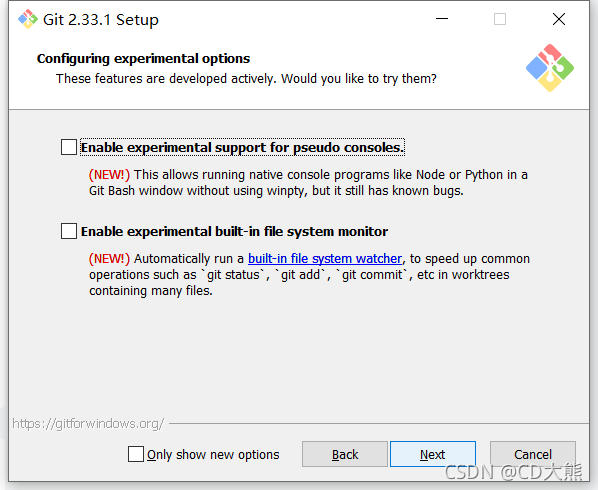The height and width of the screenshot is (490, 598).
Task: Enable experimental pseudo consoles checkbox
Action: 69,147
